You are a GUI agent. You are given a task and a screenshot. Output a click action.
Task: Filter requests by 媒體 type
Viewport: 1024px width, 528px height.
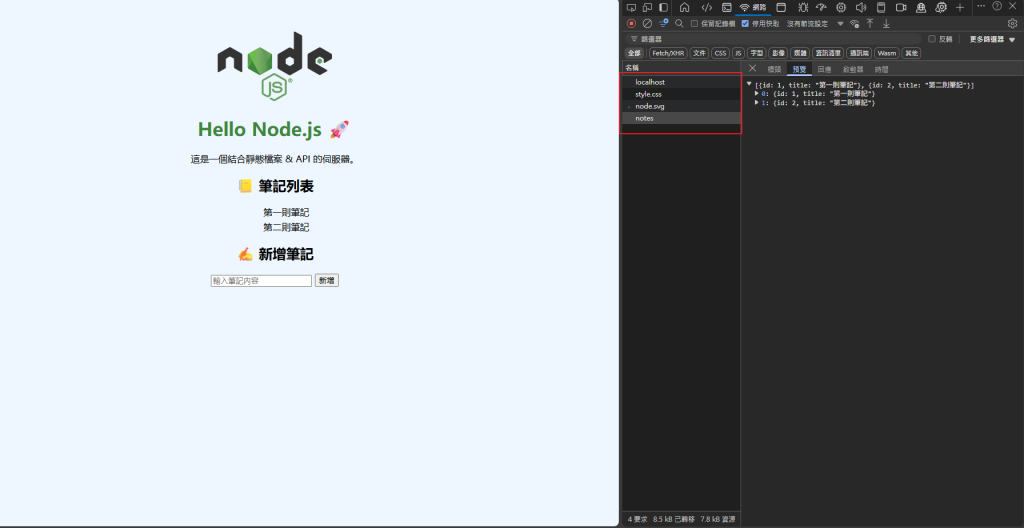799,53
